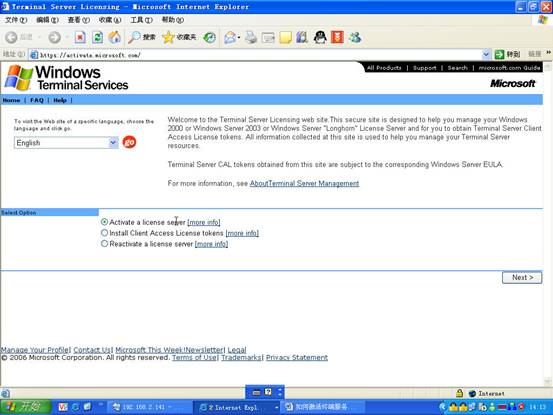Viewport: 553px width, 415px height.
Task: Click the security padlock in status bar
Action: 459,393
